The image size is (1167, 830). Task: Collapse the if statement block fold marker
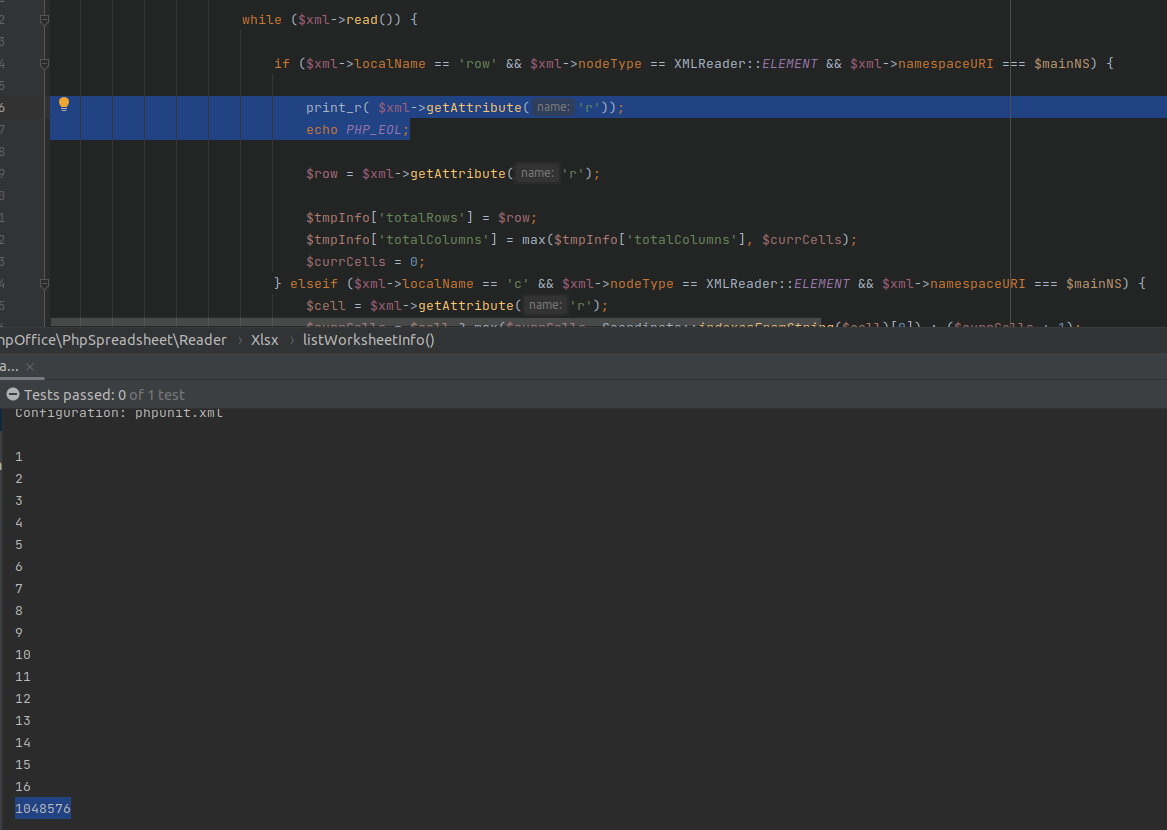coord(44,63)
